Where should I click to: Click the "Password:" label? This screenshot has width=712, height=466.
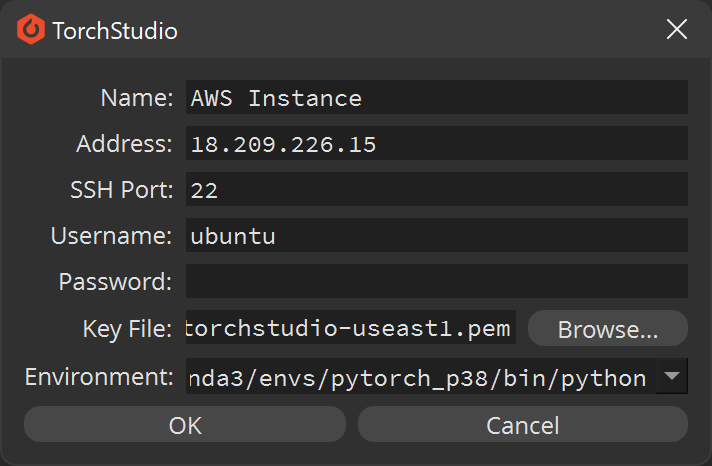coord(115,282)
